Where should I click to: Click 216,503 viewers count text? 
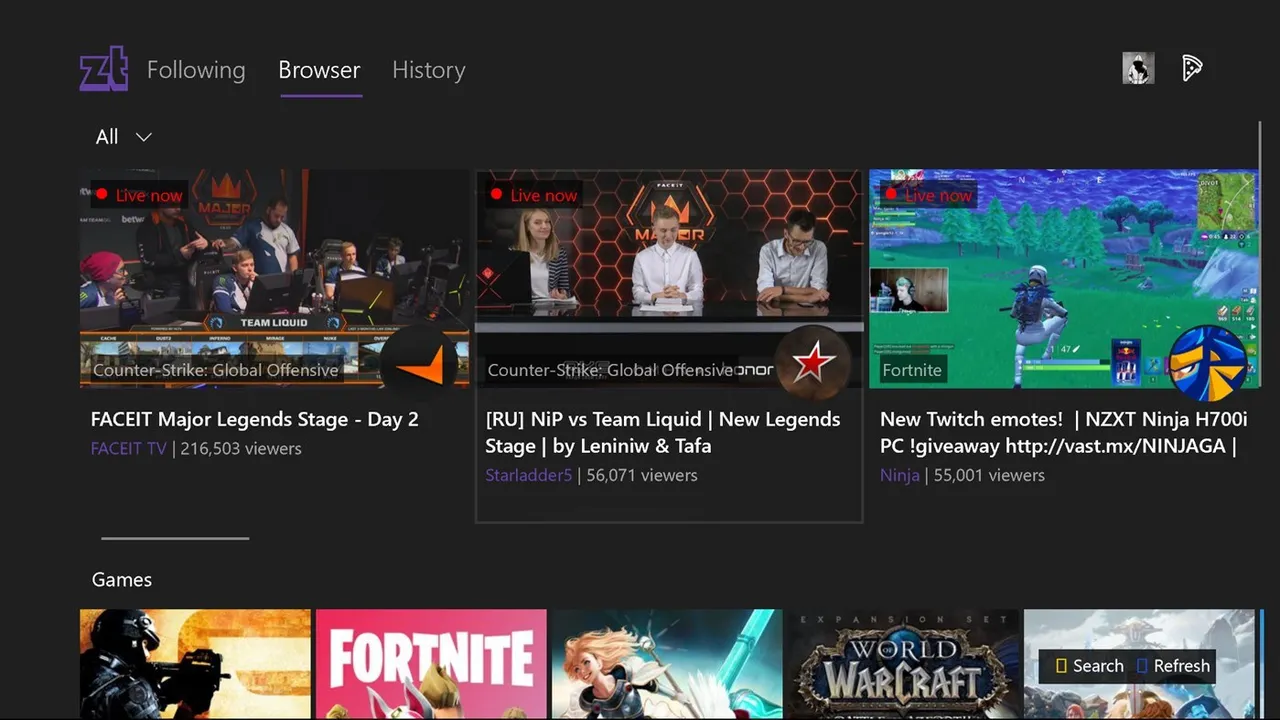pos(240,449)
